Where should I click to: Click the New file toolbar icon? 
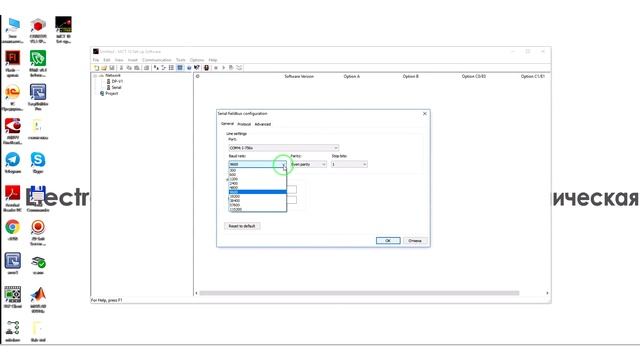tap(96, 68)
